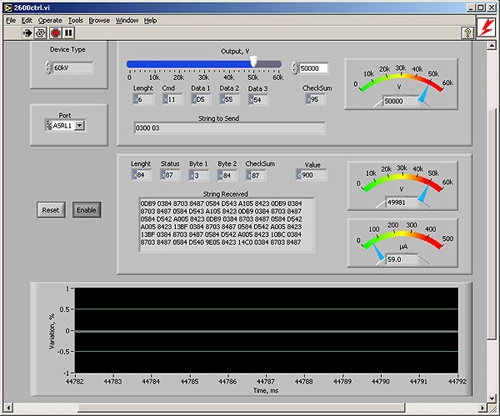
Task: Click the String to Send field
Action: click(x=230, y=128)
